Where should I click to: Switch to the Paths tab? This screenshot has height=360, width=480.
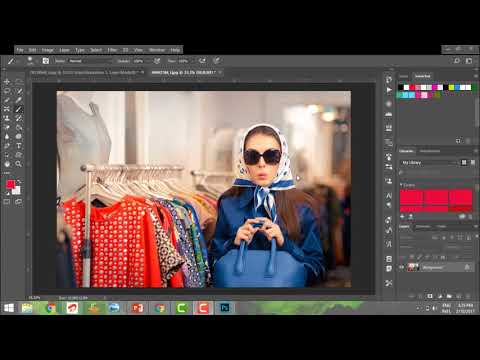442,226
